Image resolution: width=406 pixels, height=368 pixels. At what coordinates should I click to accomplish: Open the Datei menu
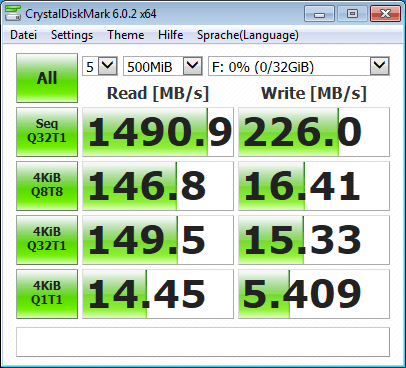[23, 35]
